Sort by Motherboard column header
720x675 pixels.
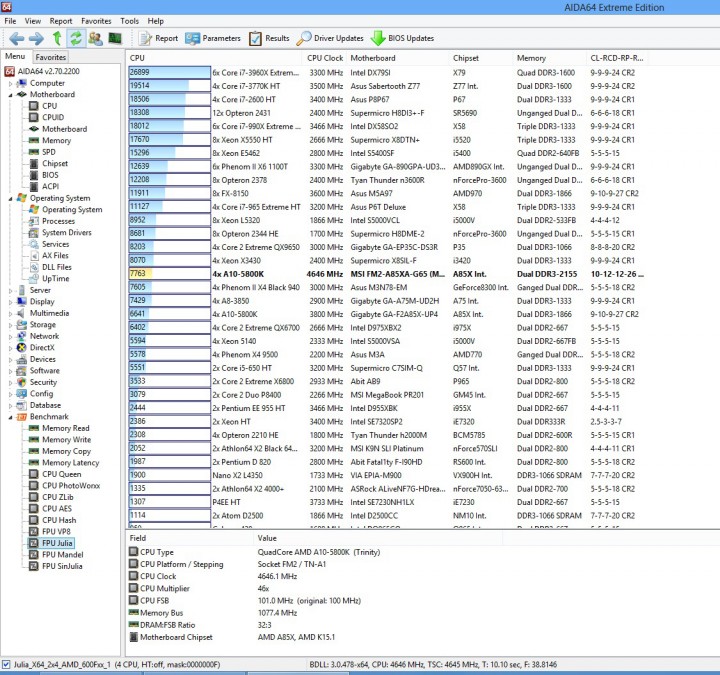pyautogui.click(x=398, y=58)
